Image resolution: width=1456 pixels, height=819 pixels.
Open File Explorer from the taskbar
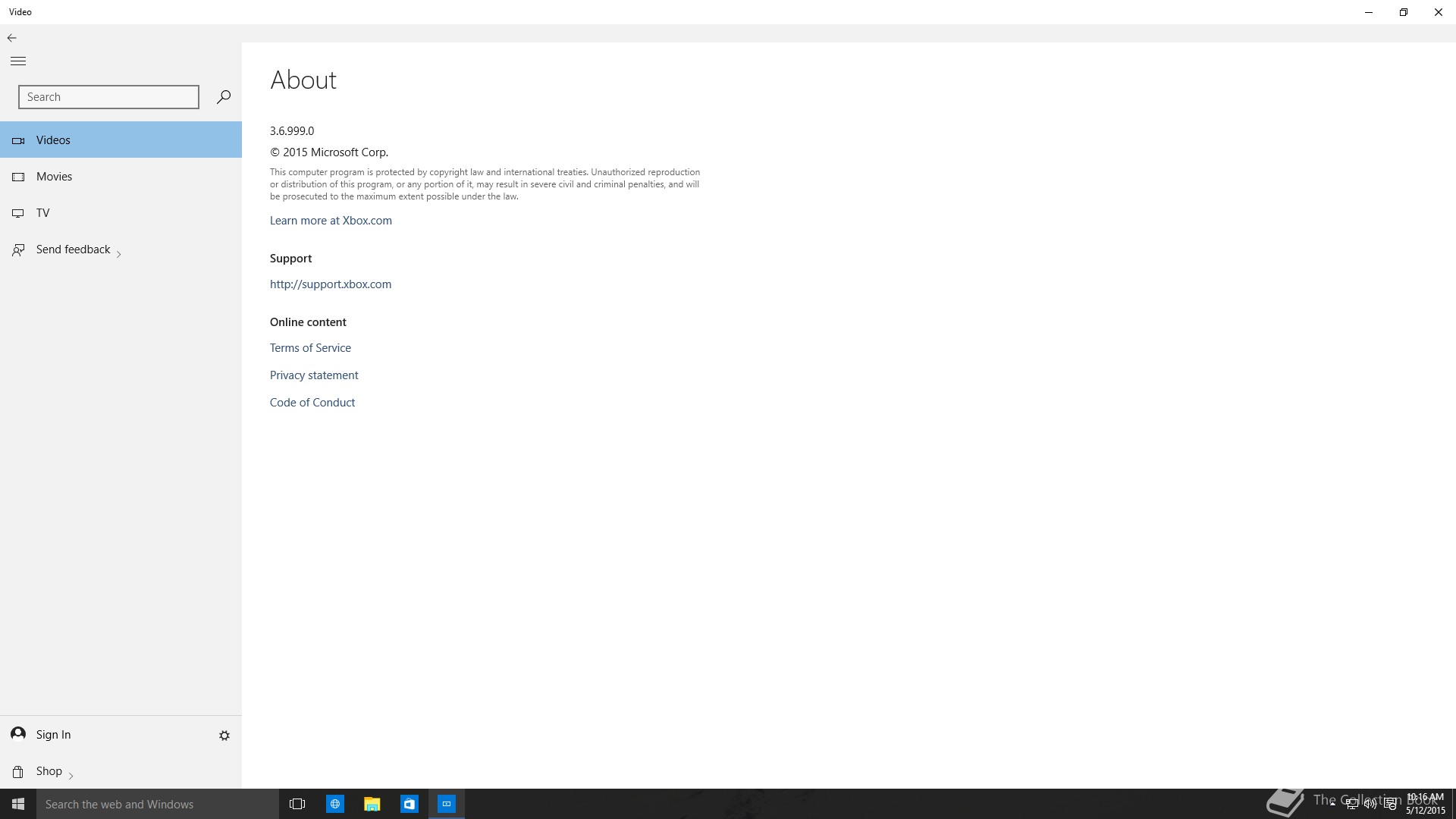click(x=372, y=804)
